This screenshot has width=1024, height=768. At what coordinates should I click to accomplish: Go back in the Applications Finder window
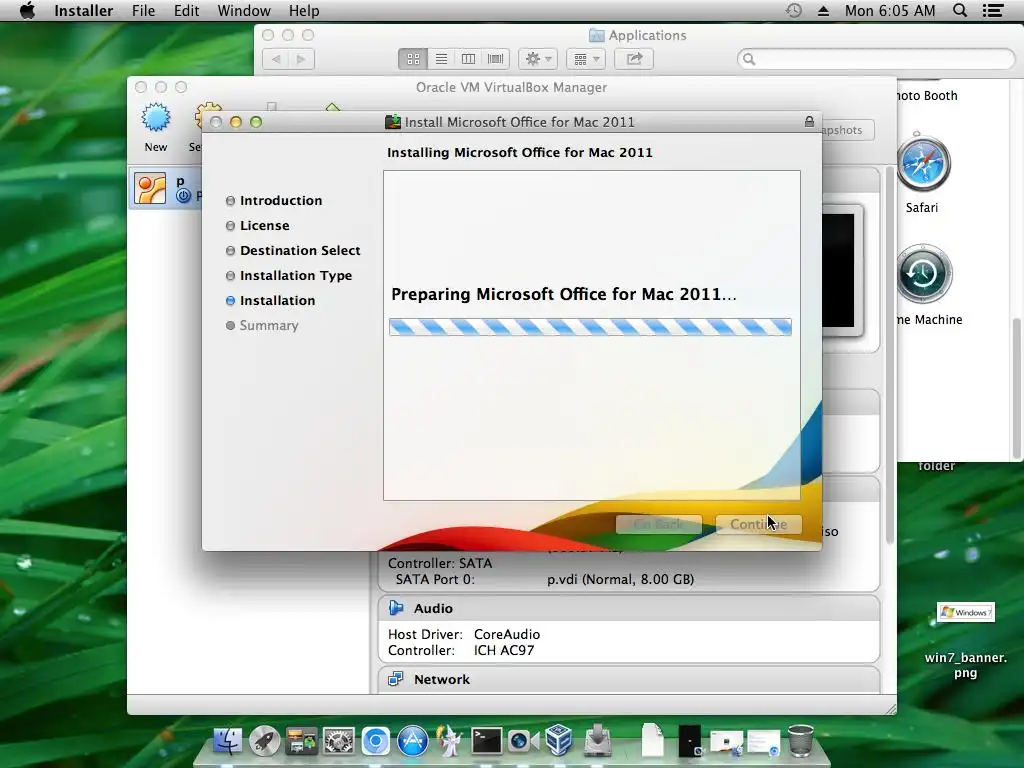pyautogui.click(x=276, y=59)
